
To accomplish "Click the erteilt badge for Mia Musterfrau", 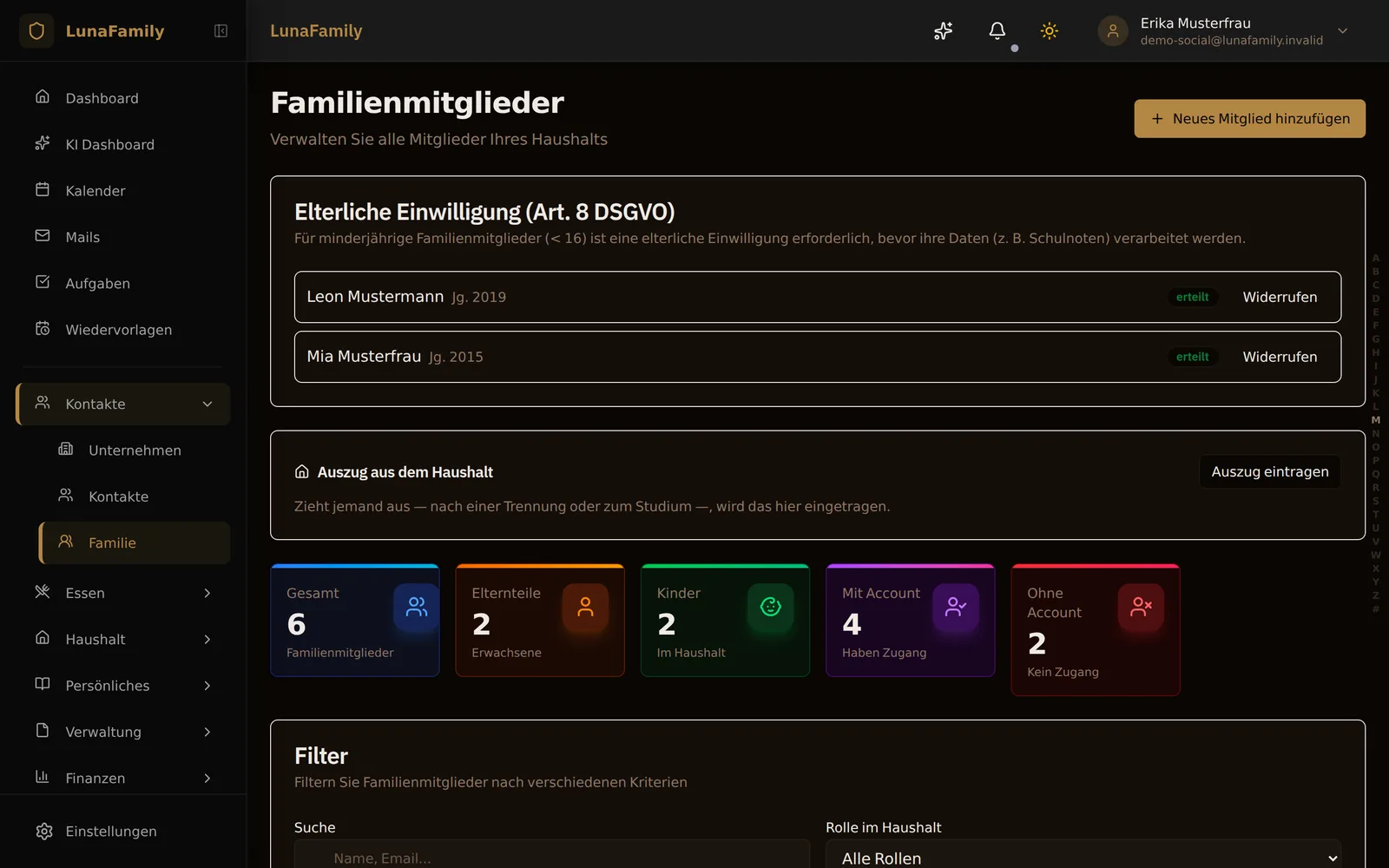I will pos(1192,357).
